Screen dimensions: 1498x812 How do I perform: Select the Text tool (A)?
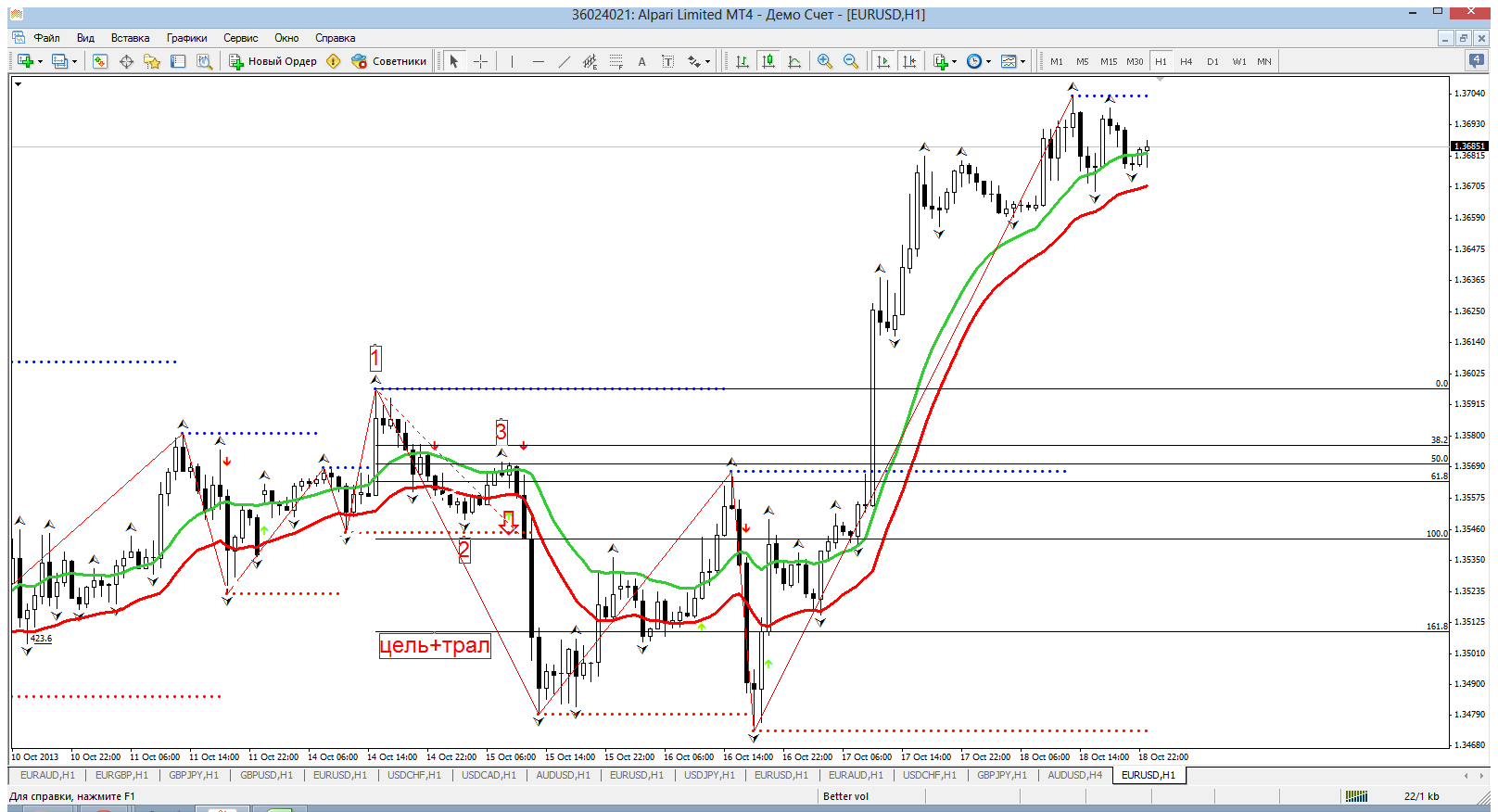point(641,61)
